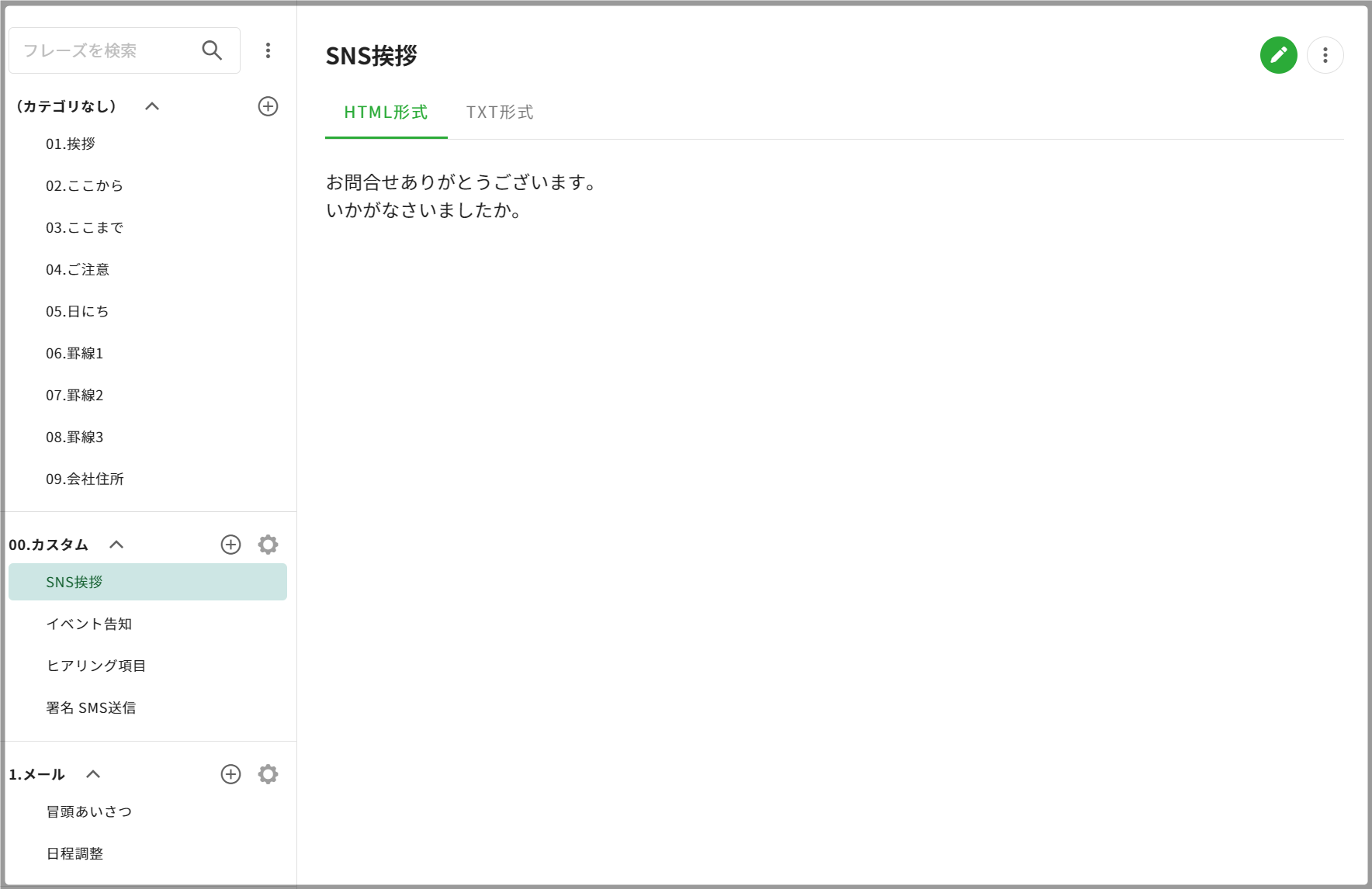Collapse the 00.カスタム category
The width and height of the screenshot is (1372, 889).
click(116, 545)
